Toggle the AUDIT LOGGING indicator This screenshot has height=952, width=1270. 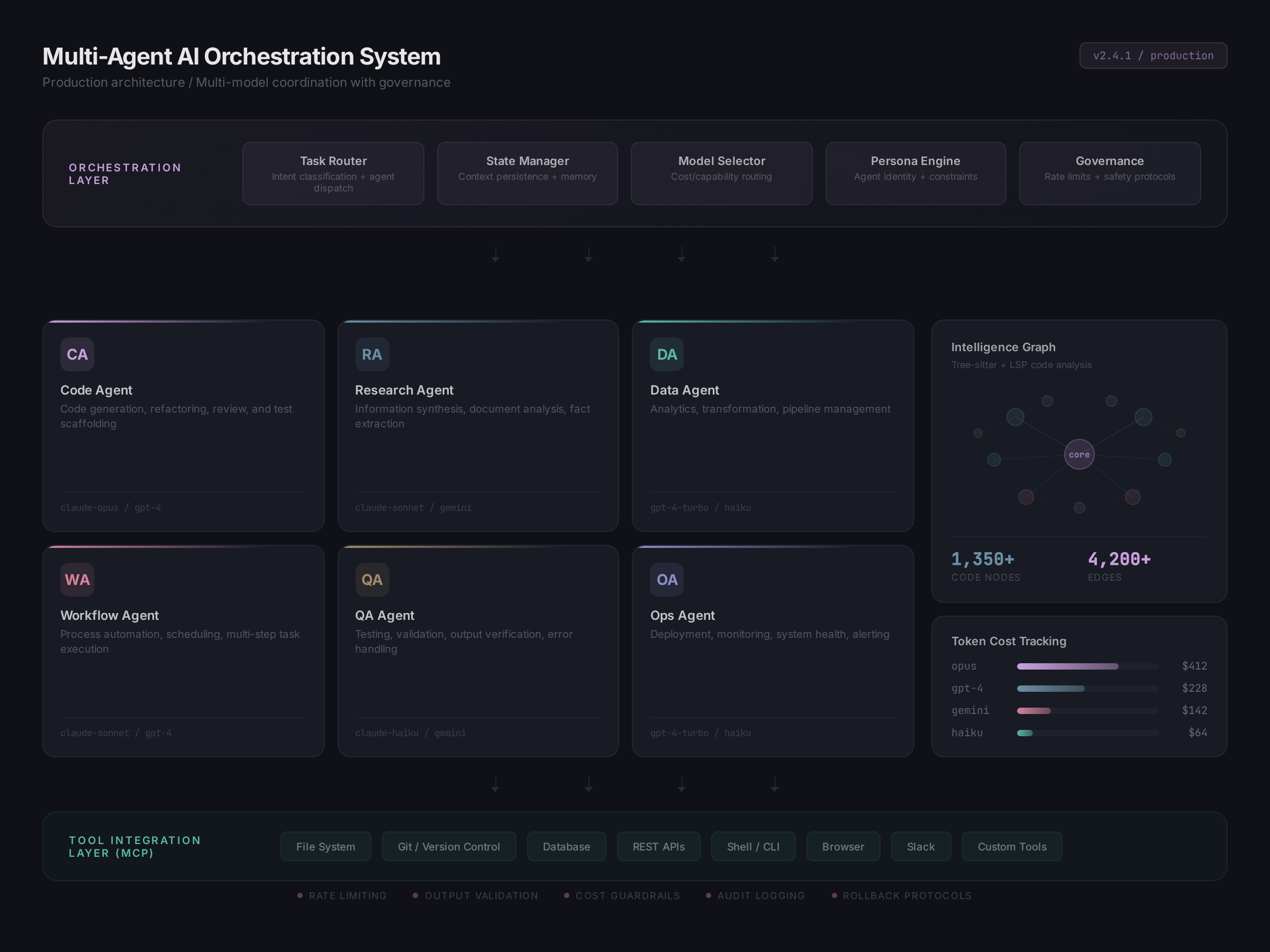point(755,895)
